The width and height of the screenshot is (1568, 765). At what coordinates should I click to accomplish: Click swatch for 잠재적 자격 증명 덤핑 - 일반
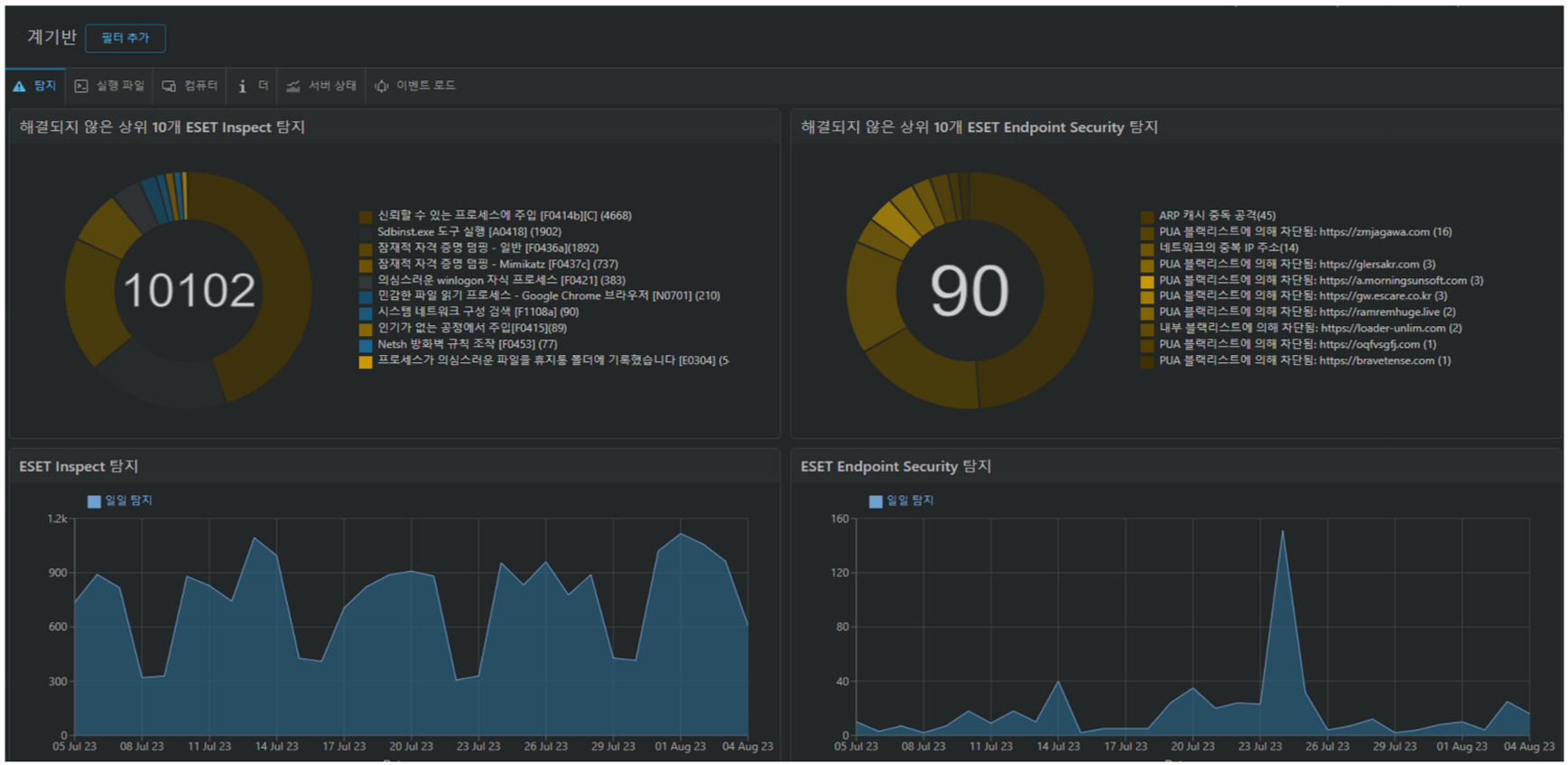coord(366,249)
